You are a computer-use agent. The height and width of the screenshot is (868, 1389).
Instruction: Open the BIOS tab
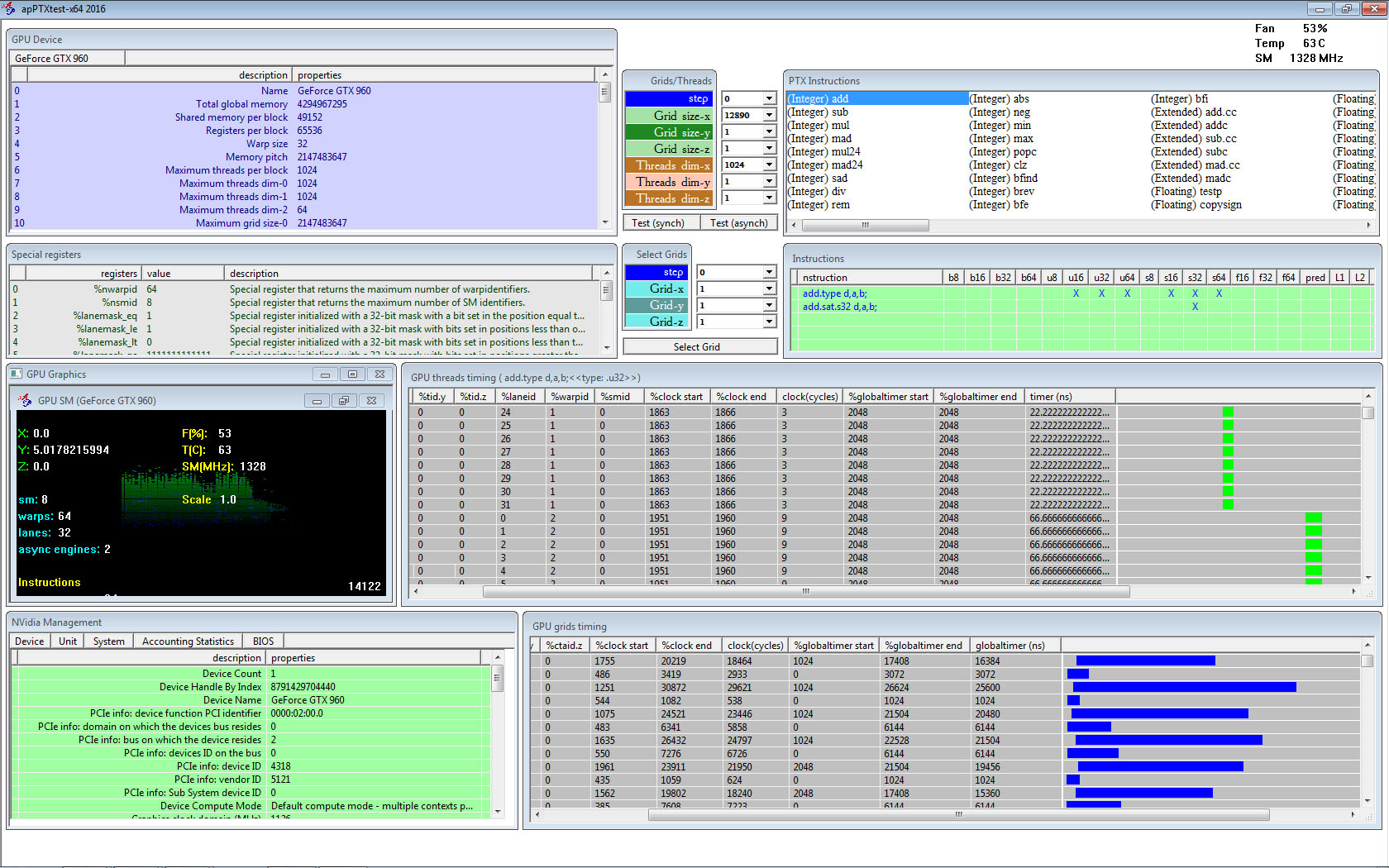pyautogui.click(x=263, y=641)
